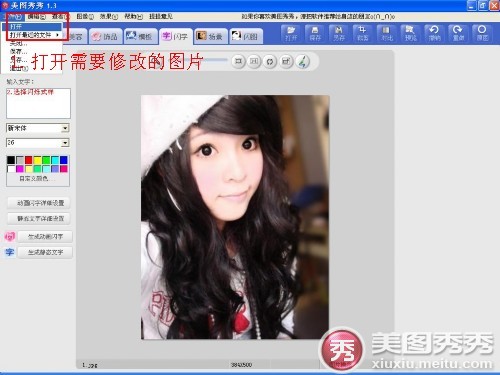Click the 打开 open-folder toolbar icon
This screenshot has width=500, height=375.
pyautogui.click(x=291, y=33)
